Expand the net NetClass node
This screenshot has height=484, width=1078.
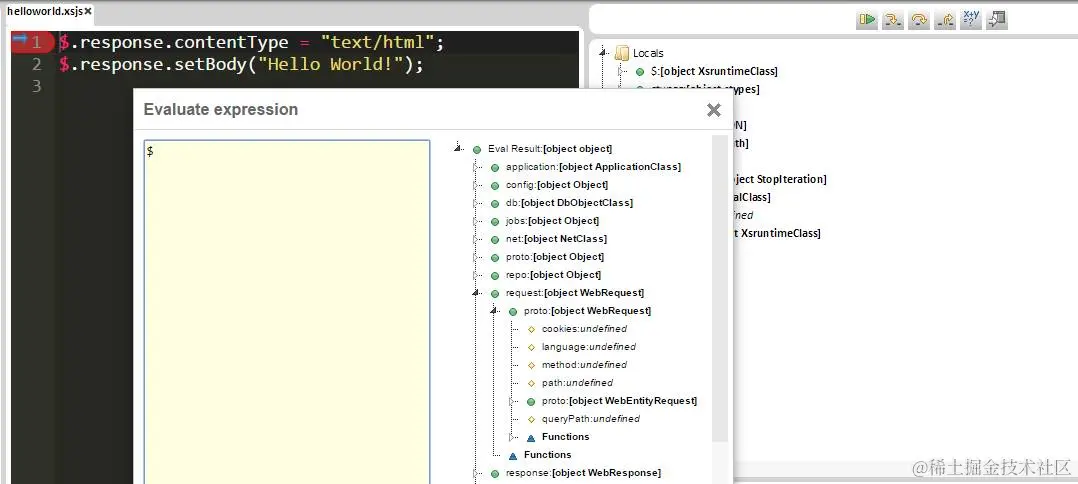pos(475,239)
